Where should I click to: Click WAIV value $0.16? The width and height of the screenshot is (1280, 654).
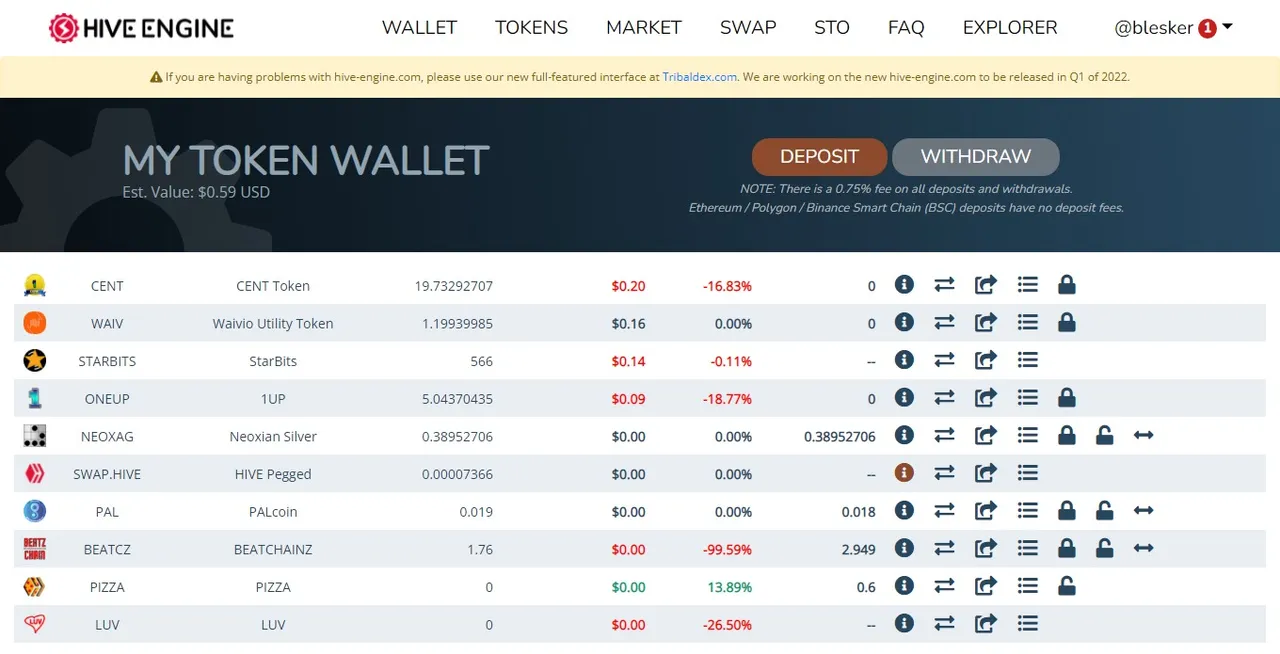629,324
